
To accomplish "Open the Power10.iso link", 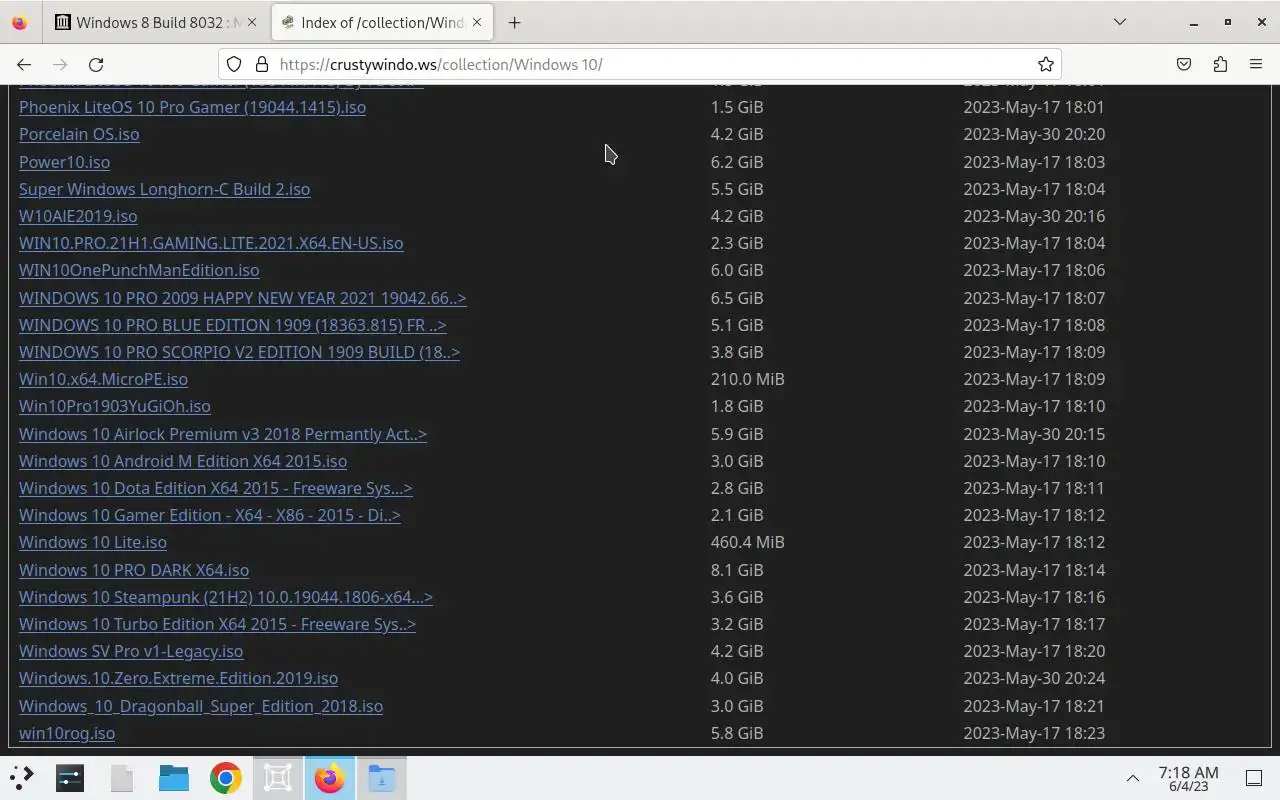I will (x=64, y=162).
